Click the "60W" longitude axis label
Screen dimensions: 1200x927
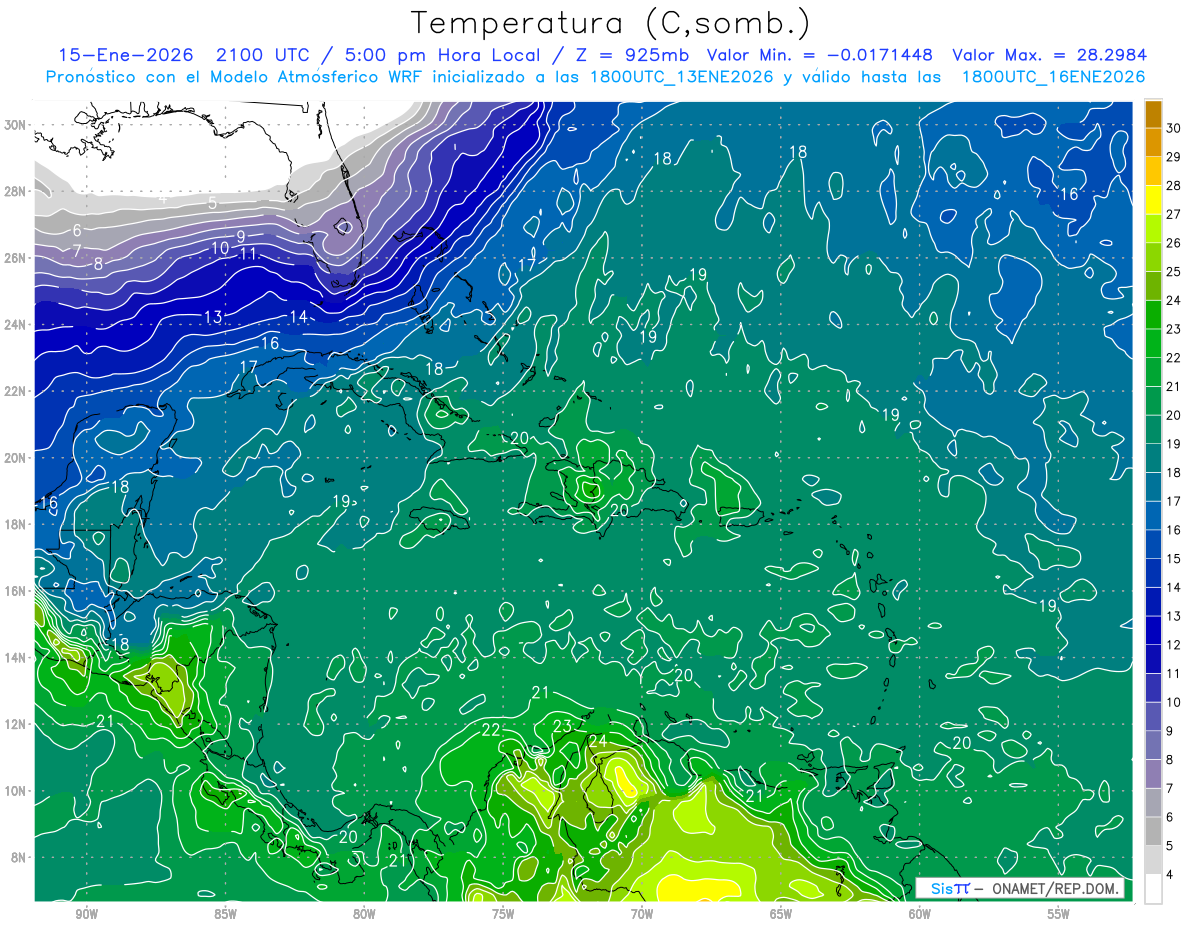[920, 914]
